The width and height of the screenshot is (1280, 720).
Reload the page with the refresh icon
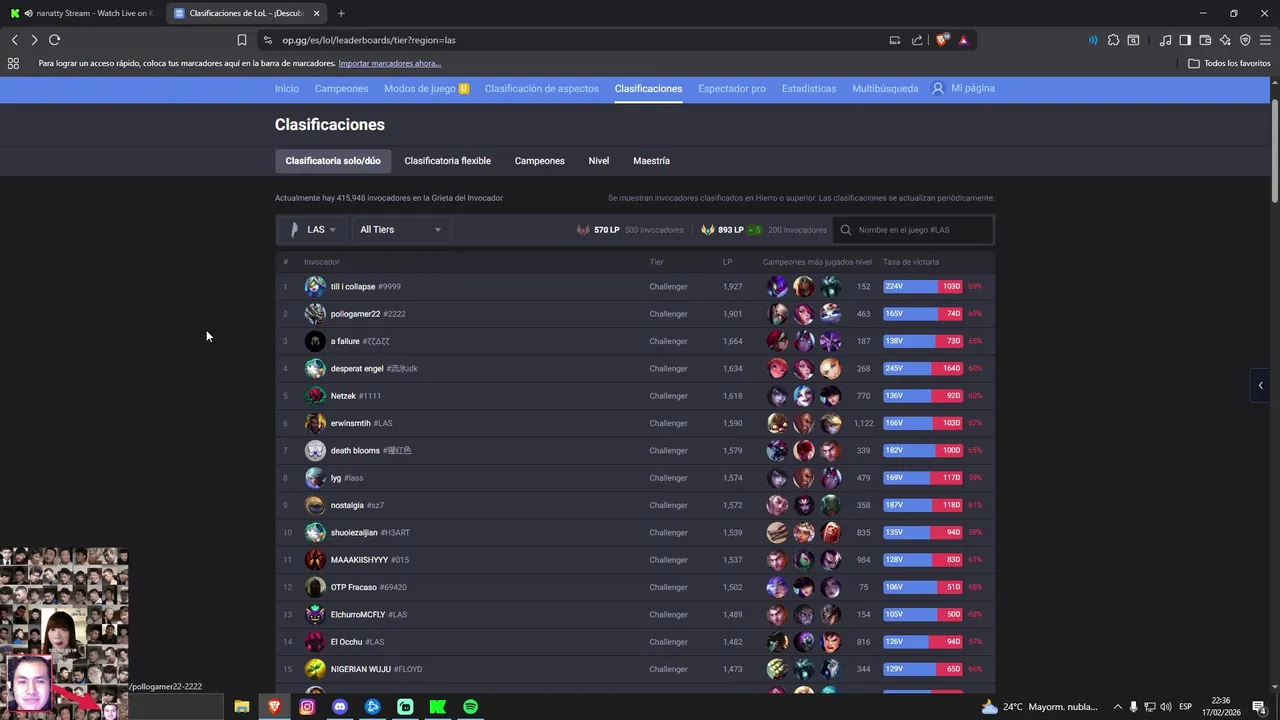point(54,40)
